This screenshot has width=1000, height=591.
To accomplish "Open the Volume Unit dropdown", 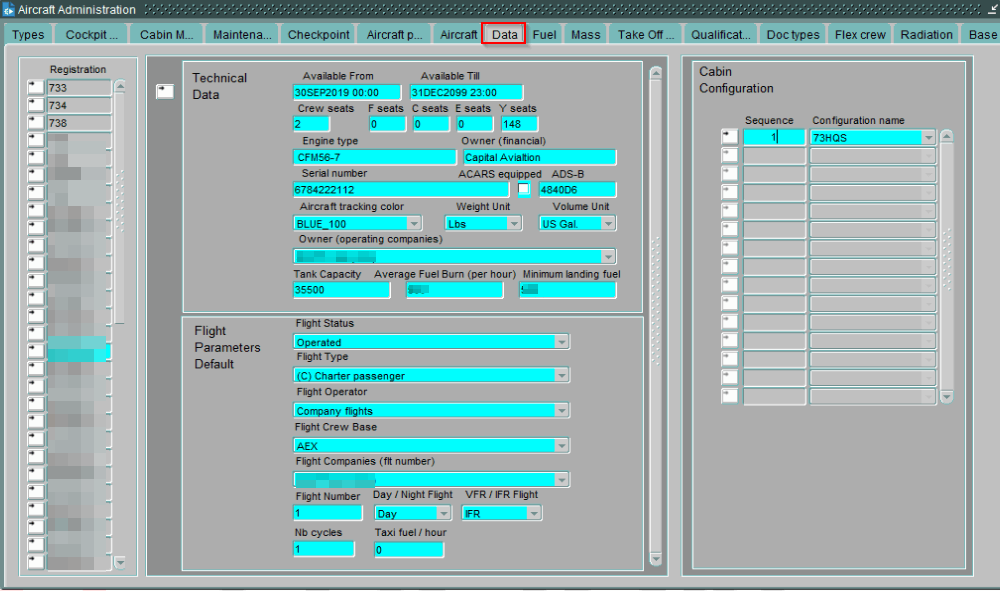I will [x=608, y=223].
